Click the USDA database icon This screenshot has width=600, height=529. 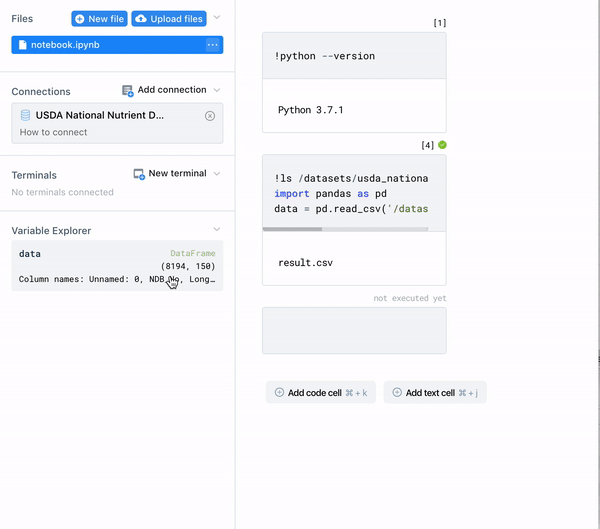click(25, 115)
